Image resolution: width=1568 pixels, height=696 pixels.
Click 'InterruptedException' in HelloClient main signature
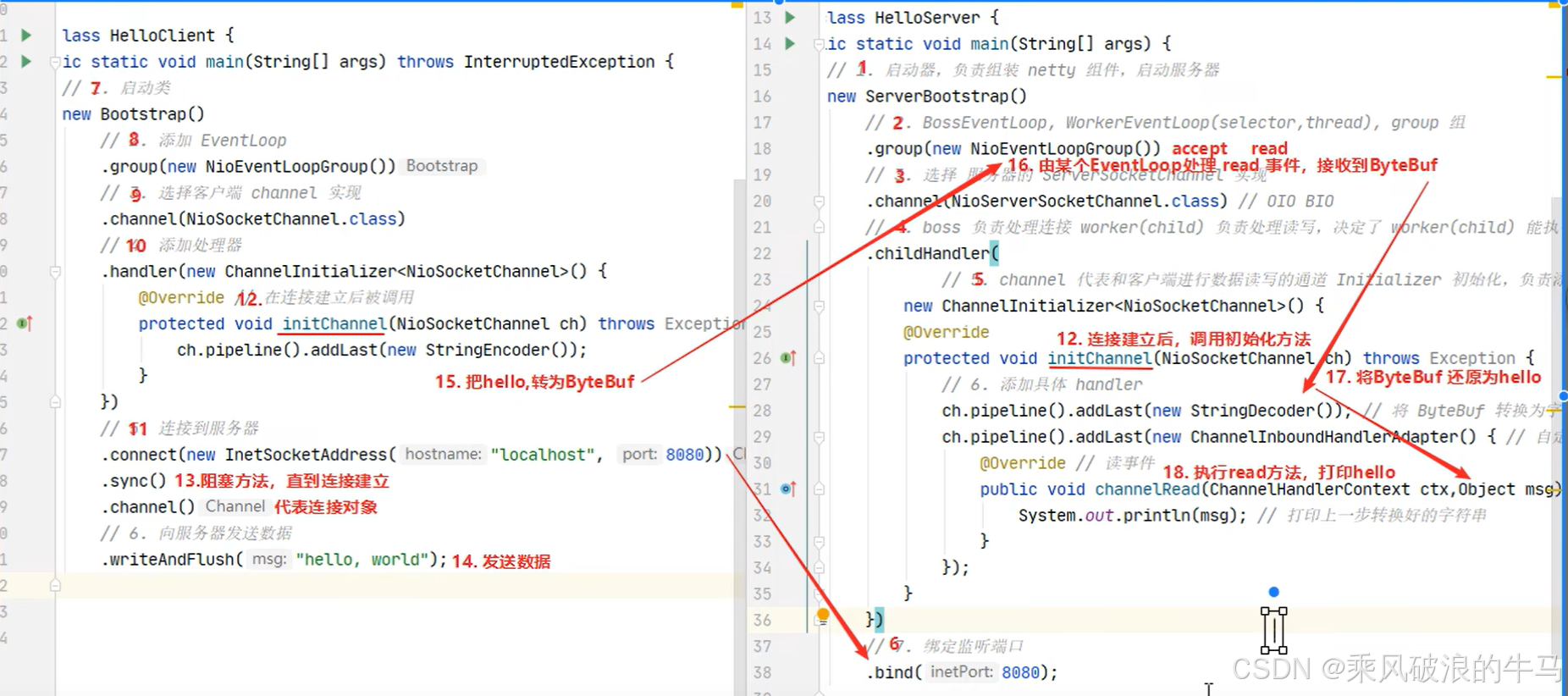pyautogui.click(x=559, y=62)
